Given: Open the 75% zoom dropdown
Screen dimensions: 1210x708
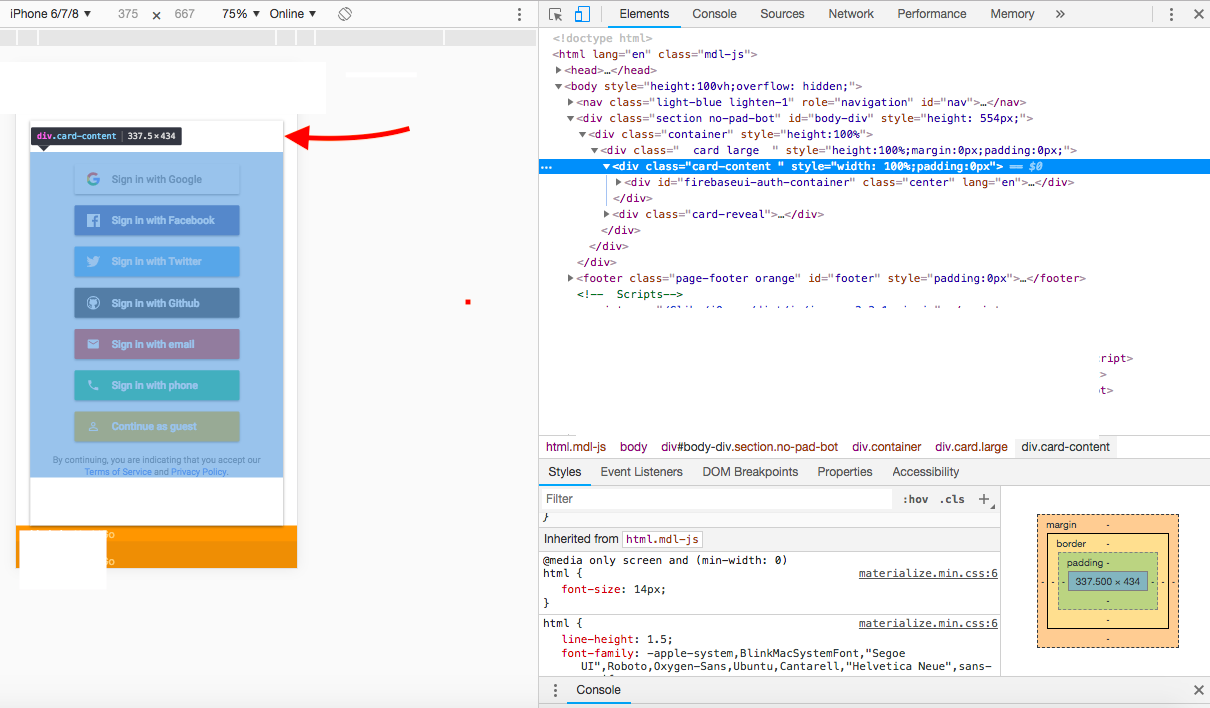Looking at the screenshot, I should (x=241, y=14).
